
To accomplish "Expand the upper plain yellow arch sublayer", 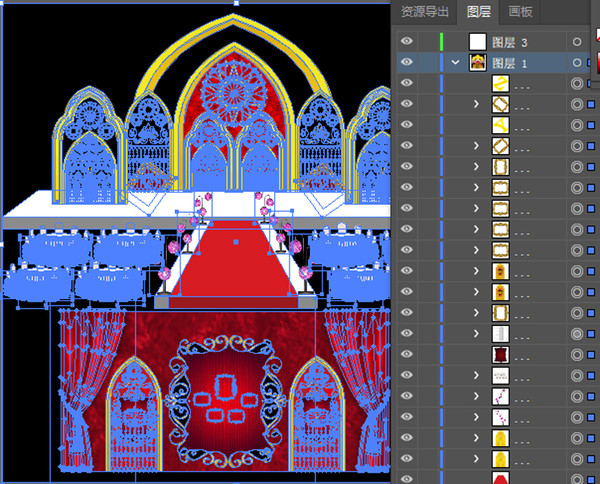I will 476,438.
